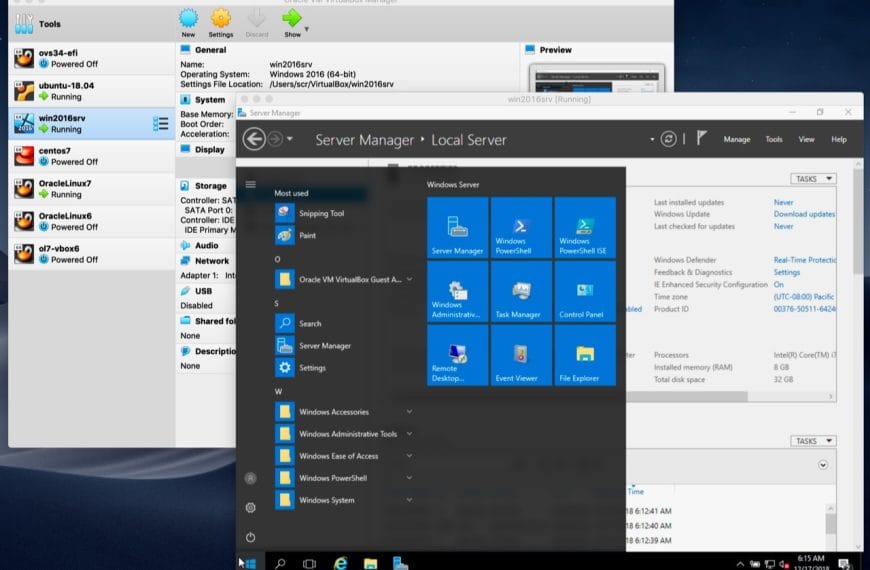This screenshot has height=570, width=870.
Task: Click the Start menu power icon
Action: click(251, 537)
